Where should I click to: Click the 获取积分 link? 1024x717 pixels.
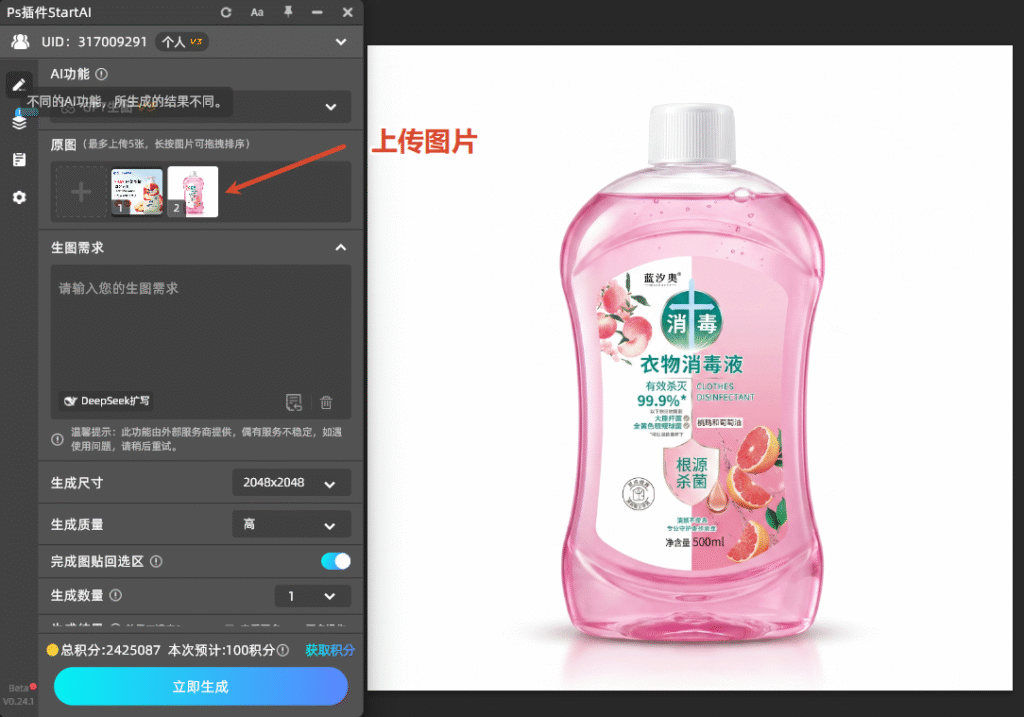[x=330, y=650]
